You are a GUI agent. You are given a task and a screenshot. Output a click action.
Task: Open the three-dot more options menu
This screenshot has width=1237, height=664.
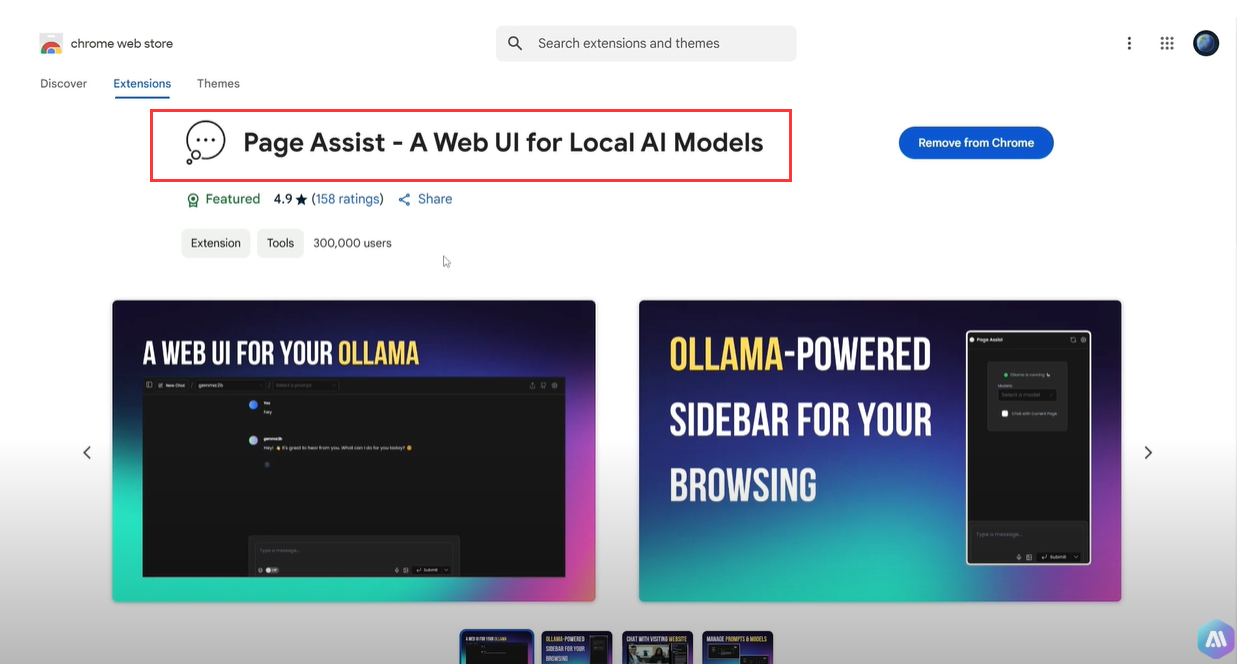pos(1129,43)
